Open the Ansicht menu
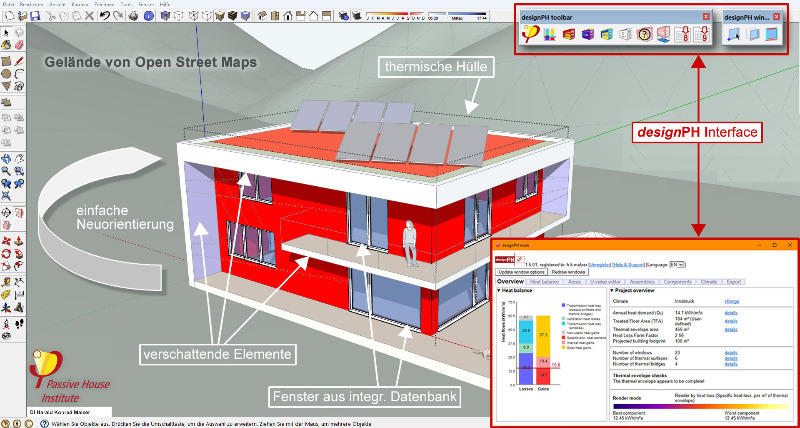This screenshot has width=800, height=428. (58, 4)
